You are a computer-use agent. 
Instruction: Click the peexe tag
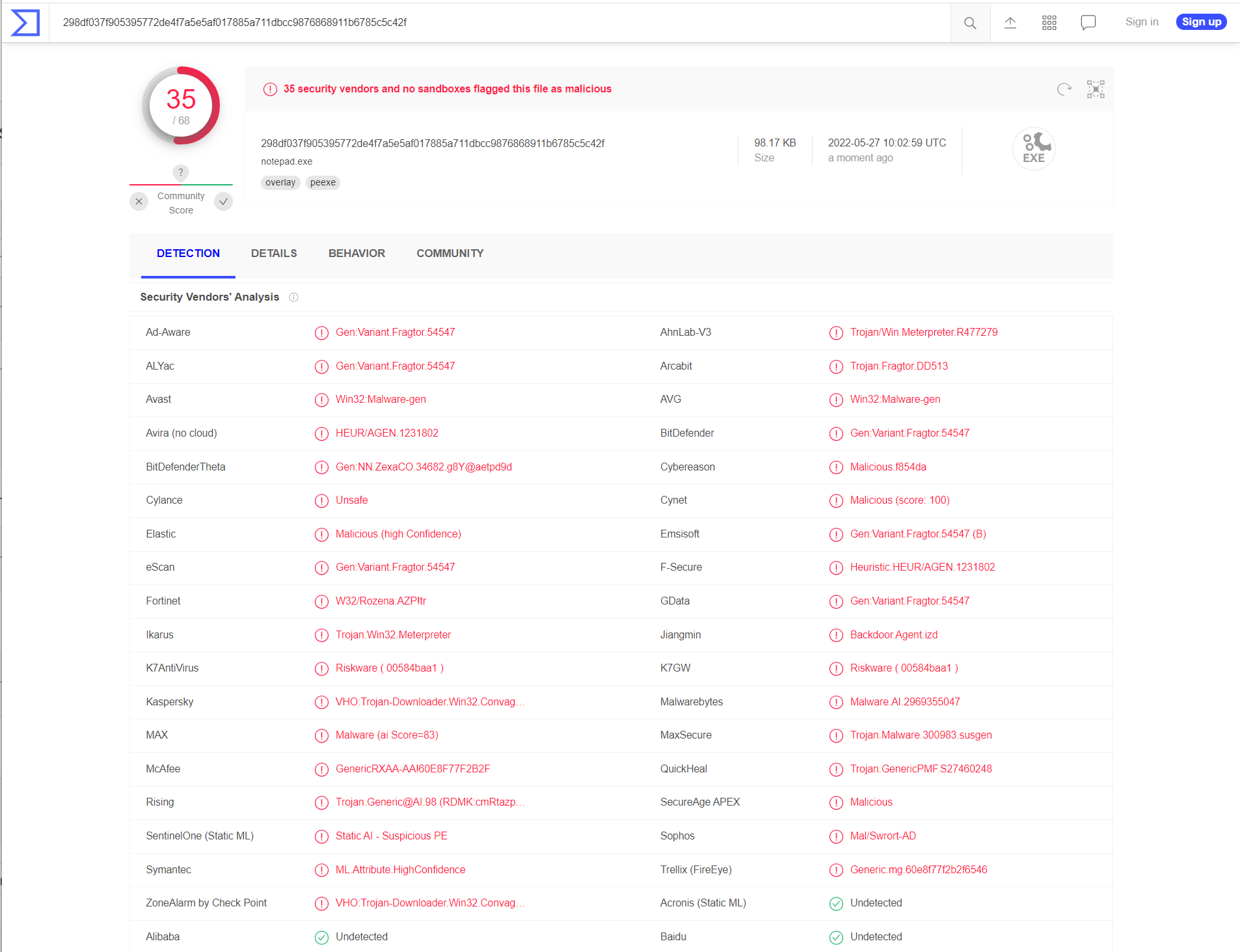323,183
